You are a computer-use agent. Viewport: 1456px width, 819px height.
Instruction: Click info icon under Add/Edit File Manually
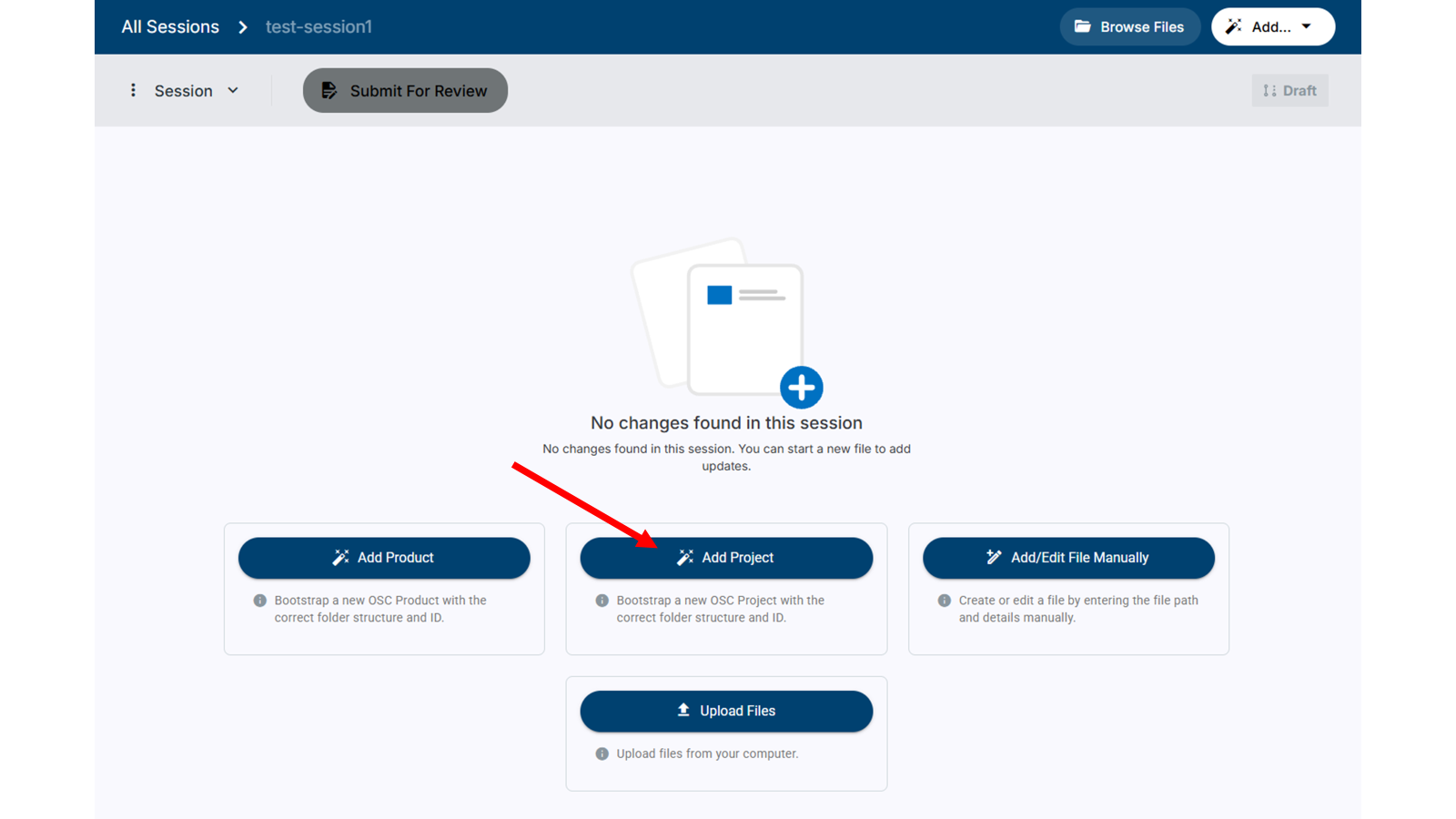[945, 601]
